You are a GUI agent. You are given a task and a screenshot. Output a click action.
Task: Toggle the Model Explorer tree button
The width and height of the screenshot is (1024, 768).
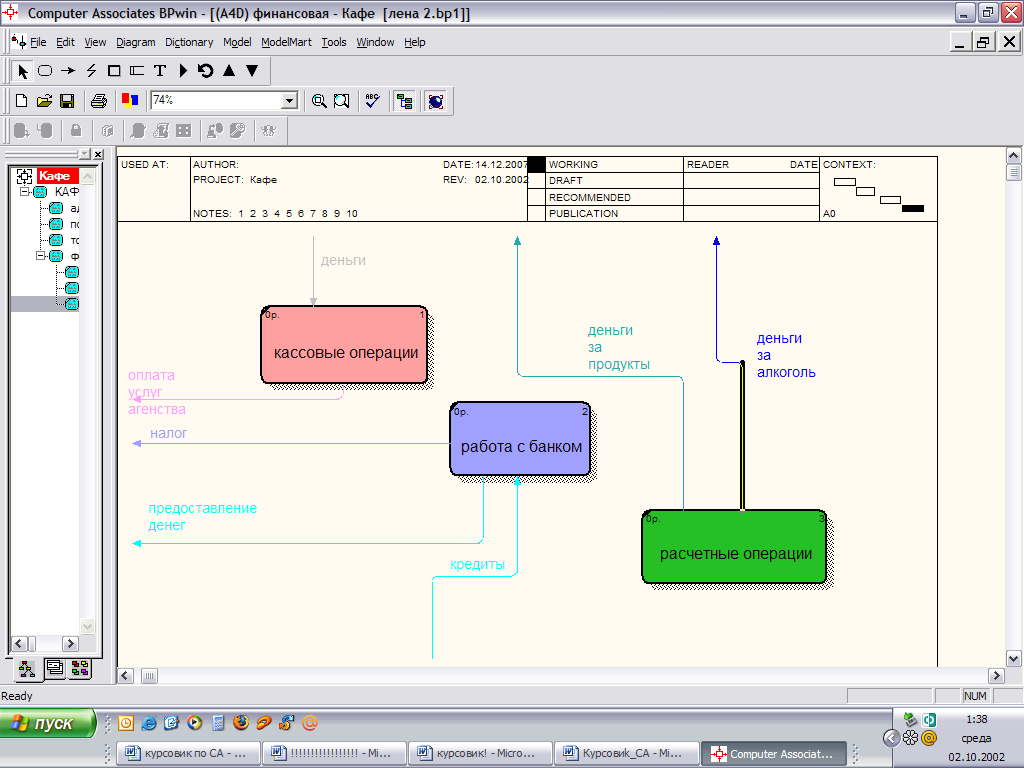[404, 101]
